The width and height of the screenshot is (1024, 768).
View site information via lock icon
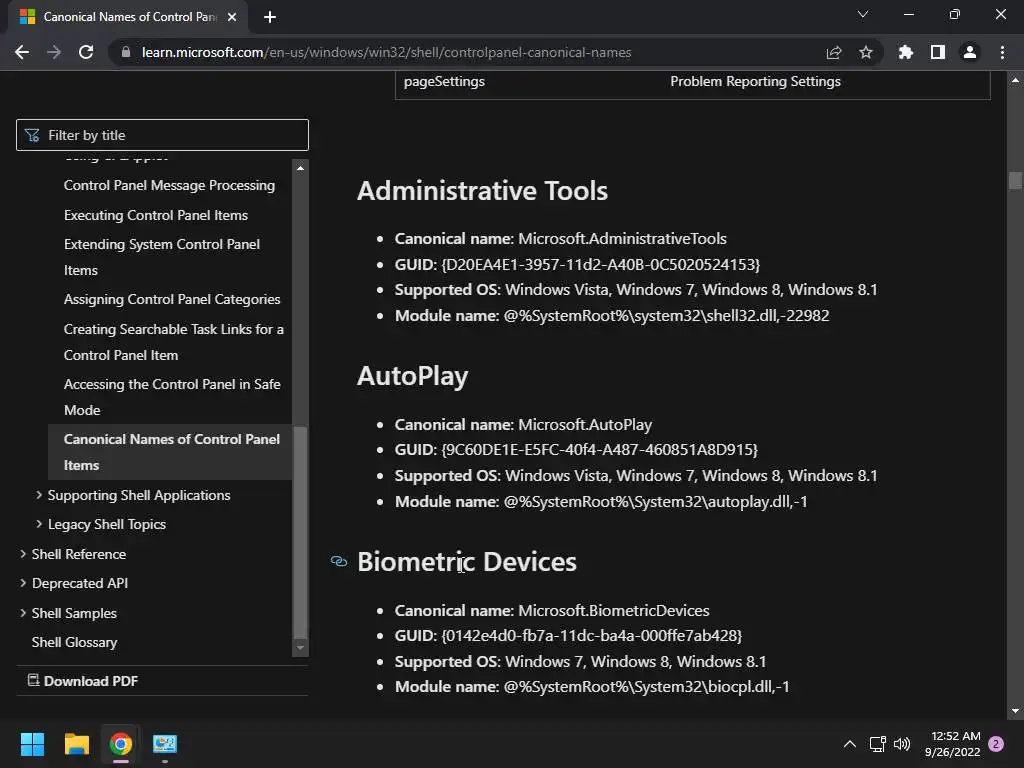(126, 52)
